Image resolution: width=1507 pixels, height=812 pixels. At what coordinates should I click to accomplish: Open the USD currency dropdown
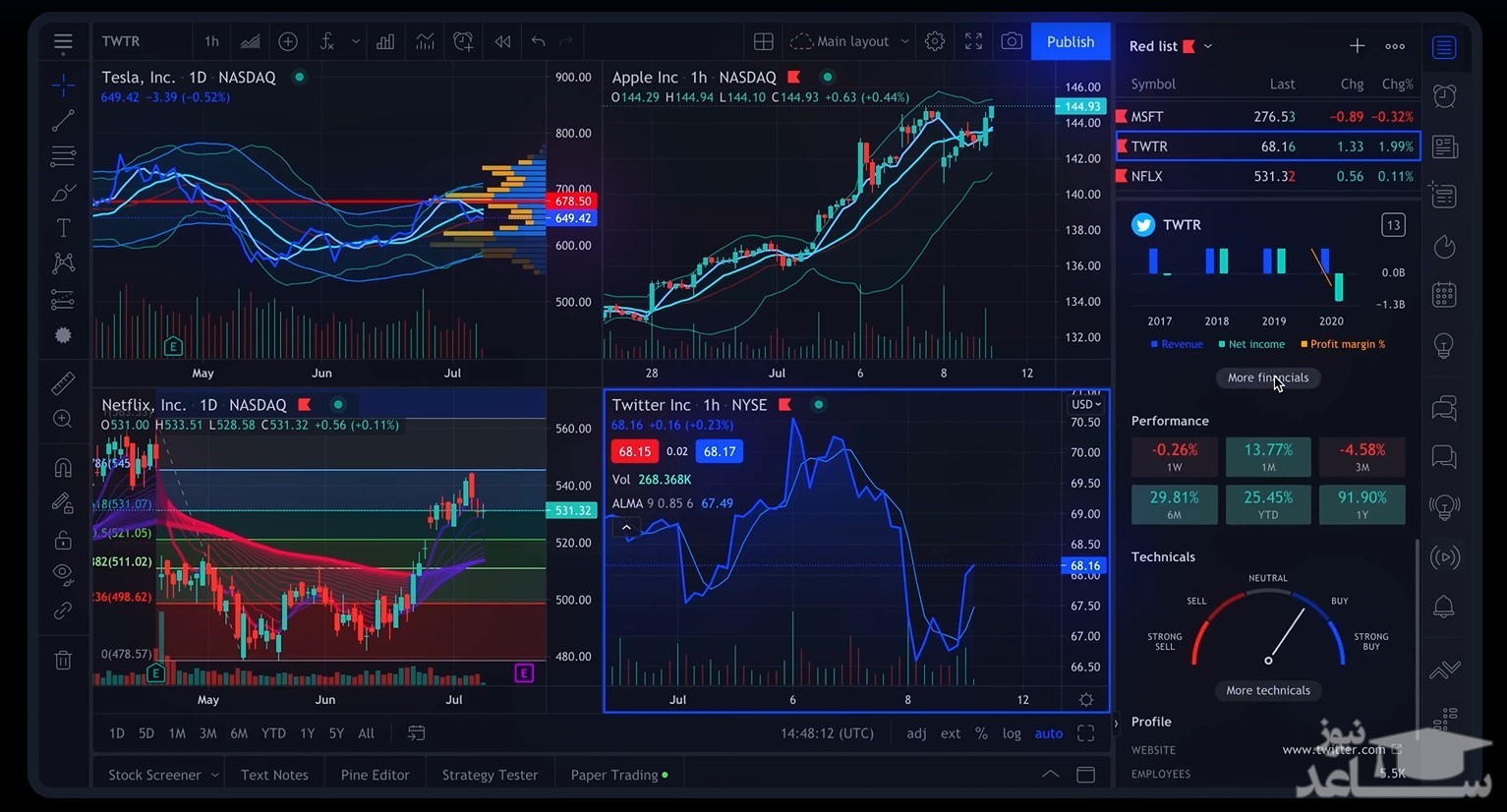click(1086, 404)
